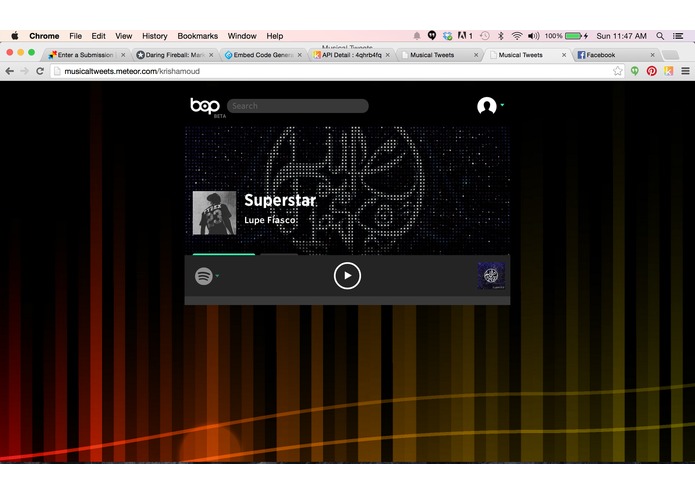Expand the profile dropdown arrow
This screenshot has height=494, width=695.
point(502,105)
